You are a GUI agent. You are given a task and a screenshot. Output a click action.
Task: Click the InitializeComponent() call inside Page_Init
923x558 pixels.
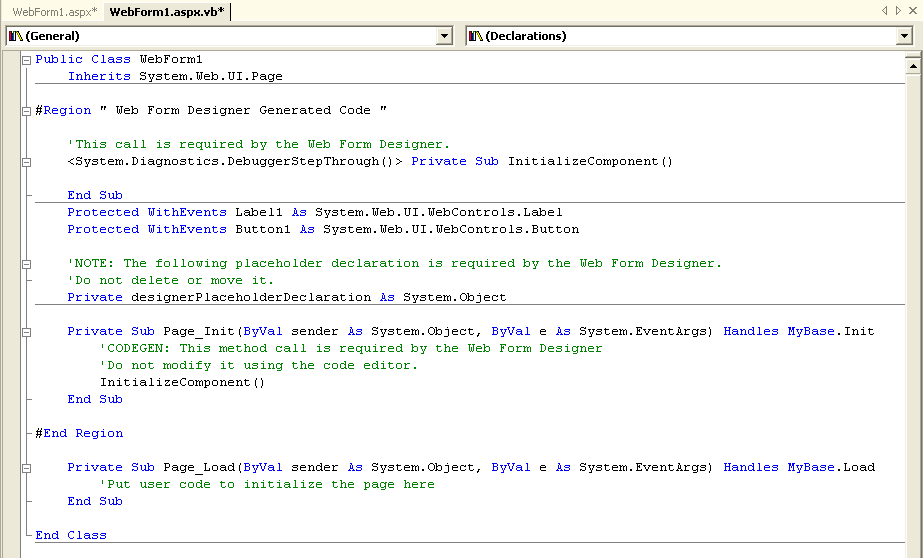182,383
